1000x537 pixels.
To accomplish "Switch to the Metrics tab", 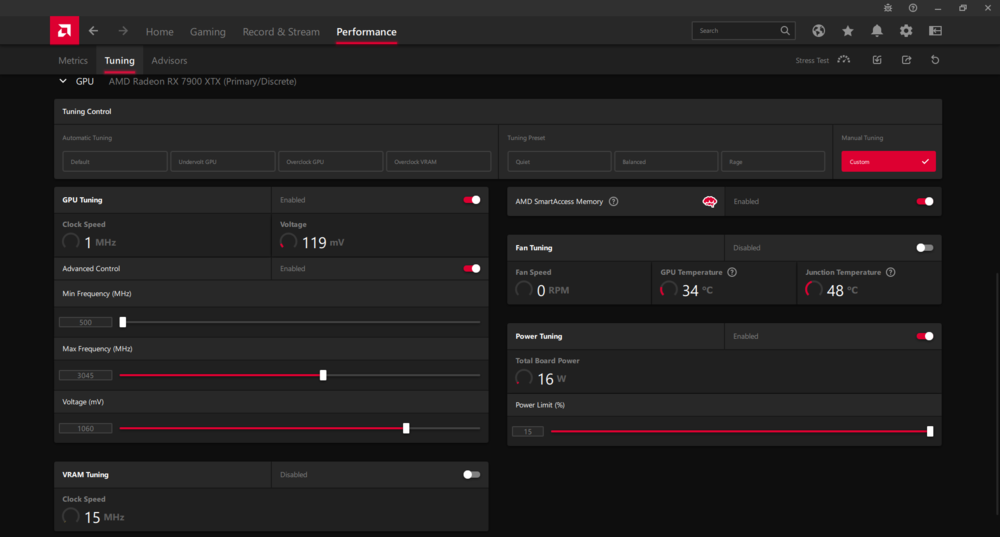I will (x=73, y=60).
